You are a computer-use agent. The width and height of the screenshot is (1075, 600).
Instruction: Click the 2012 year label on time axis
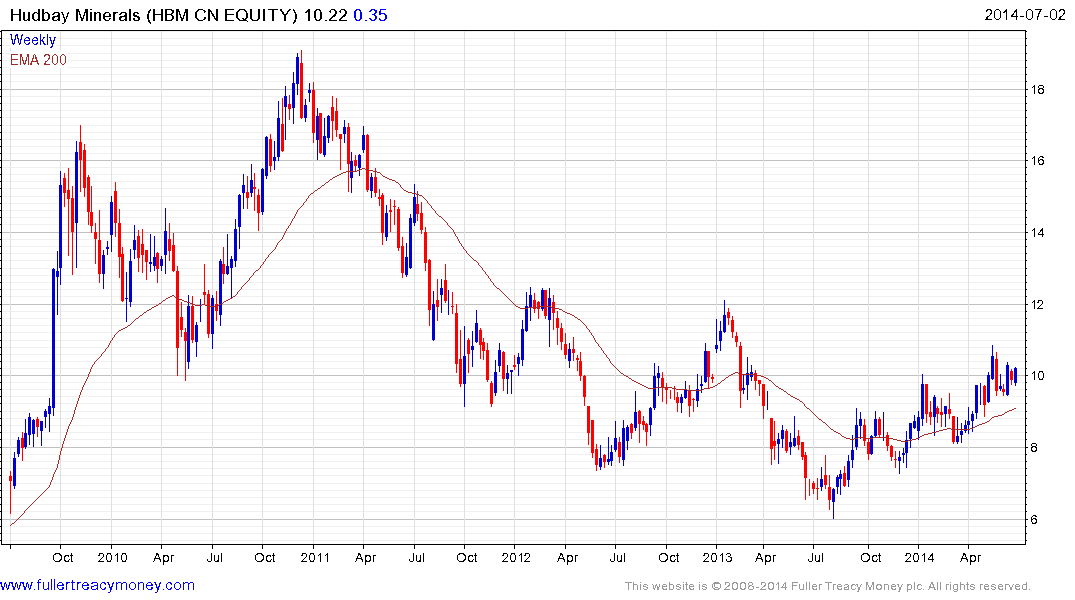click(x=516, y=557)
